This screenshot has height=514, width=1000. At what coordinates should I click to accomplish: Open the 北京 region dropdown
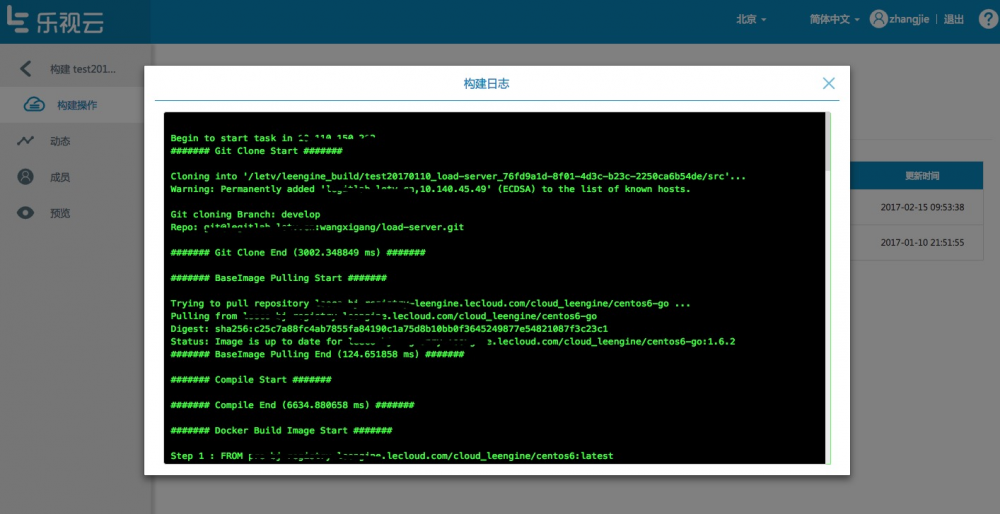[751, 20]
